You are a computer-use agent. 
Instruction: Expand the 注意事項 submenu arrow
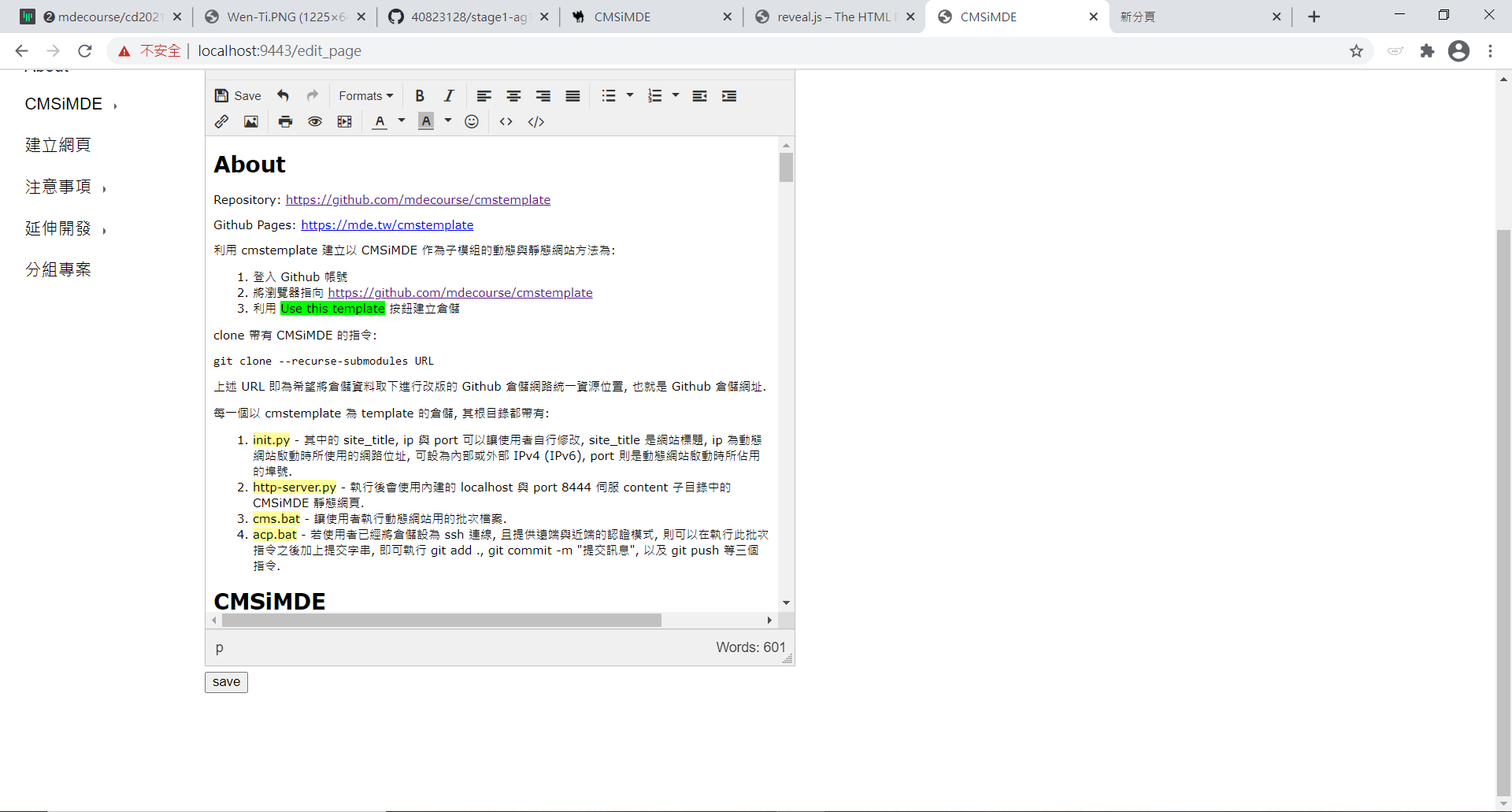[104, 188]
